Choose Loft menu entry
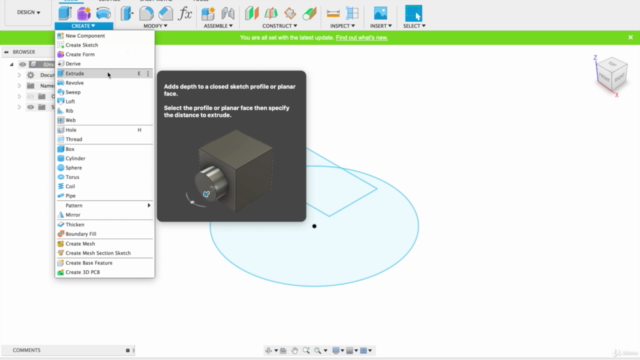Image resolution: width=640 pixels, height=360 pixels. 105,101
